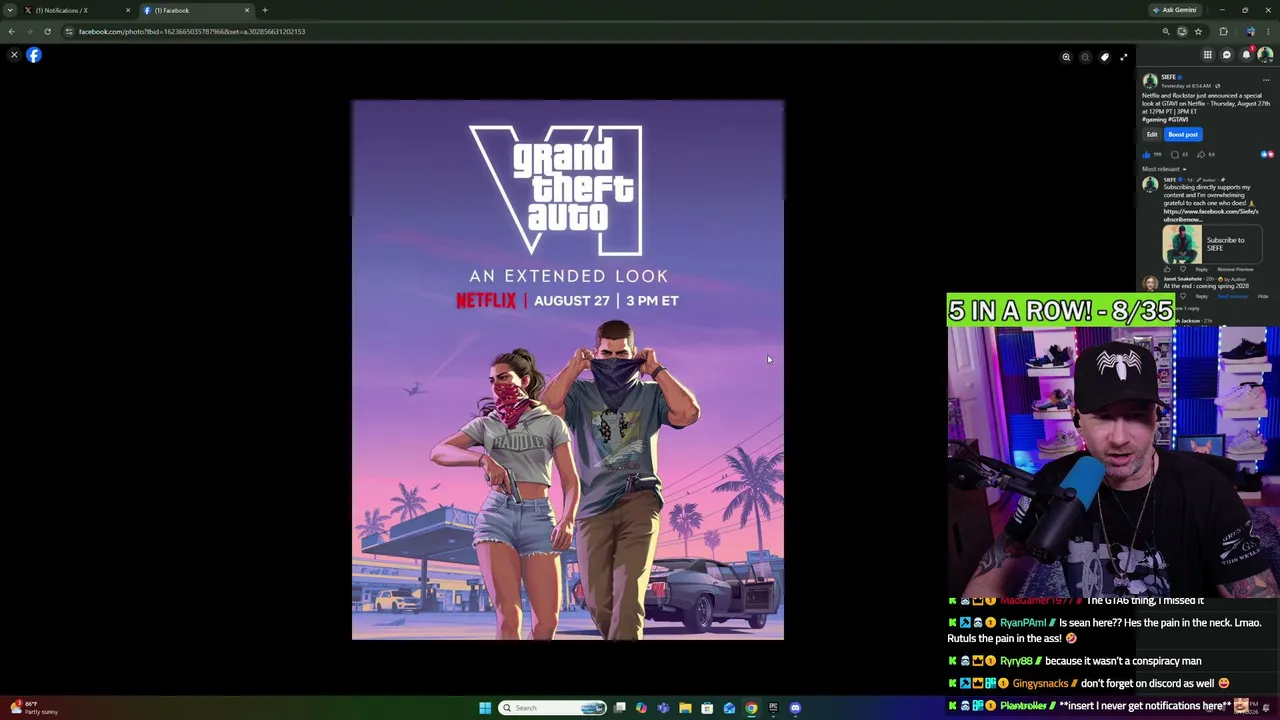This screenshot has width=1280, height=720.
Task: Click Remove Preview on pinned comment
Action: (x=1235, y=269)
